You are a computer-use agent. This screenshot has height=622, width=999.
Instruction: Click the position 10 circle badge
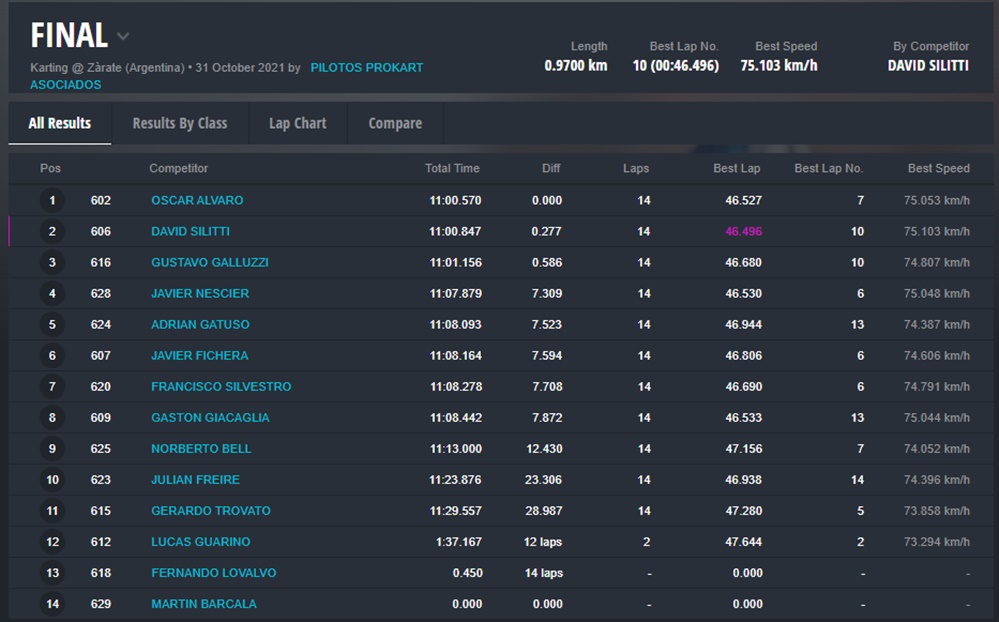tap(52, 480)
